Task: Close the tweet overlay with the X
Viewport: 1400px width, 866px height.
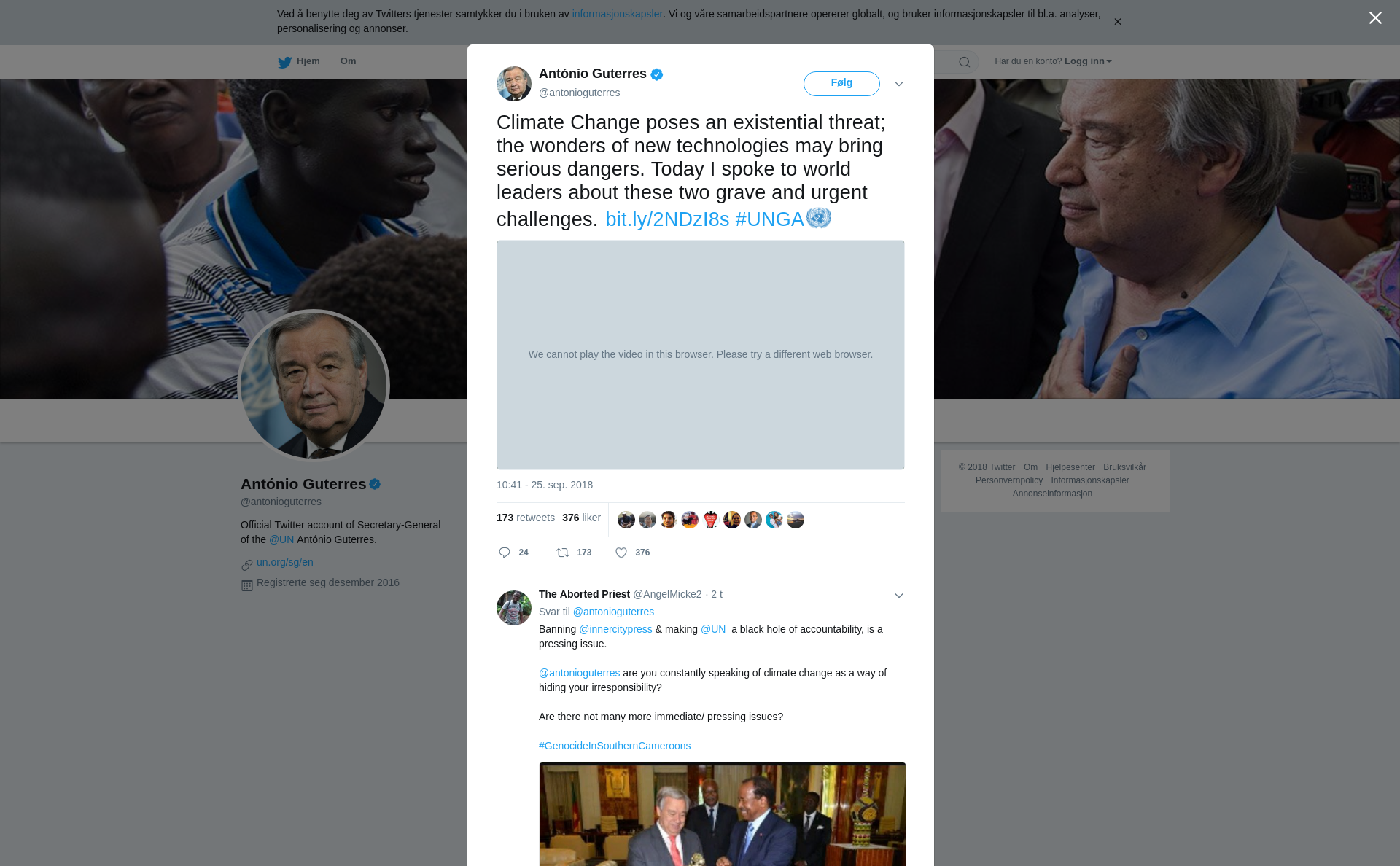Action: [1375, 18]
